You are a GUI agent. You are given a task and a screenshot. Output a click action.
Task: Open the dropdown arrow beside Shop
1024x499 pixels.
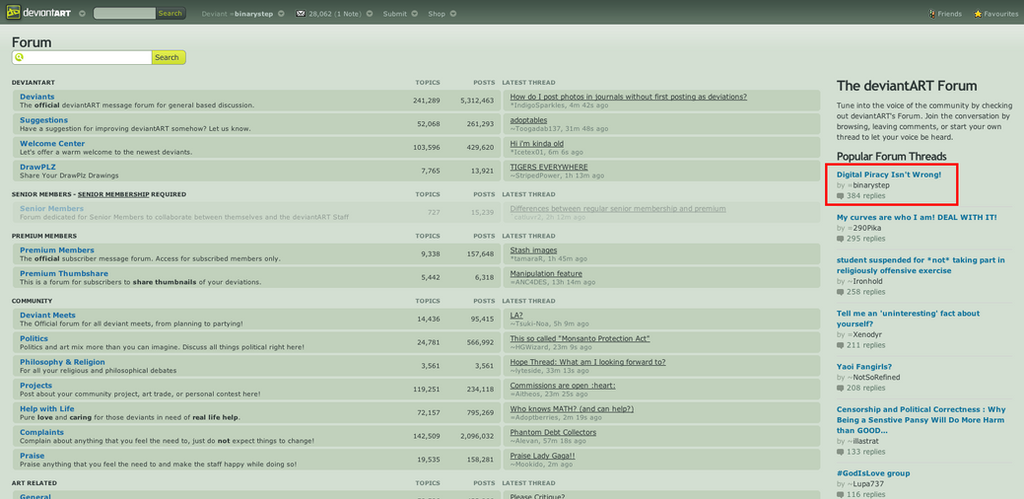(x=453, y=13)
